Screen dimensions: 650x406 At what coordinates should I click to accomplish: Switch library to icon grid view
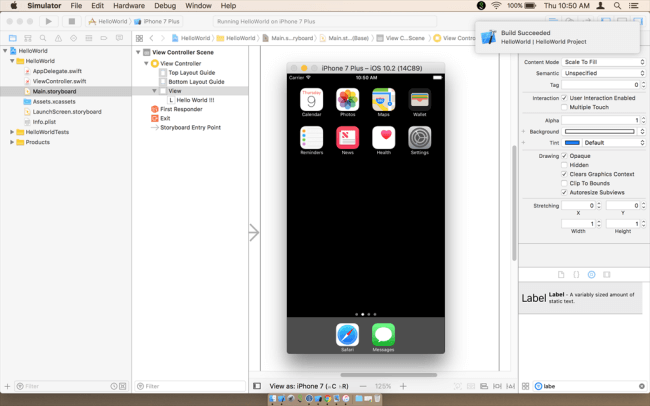pyautogui.click(x=526, y=386)
